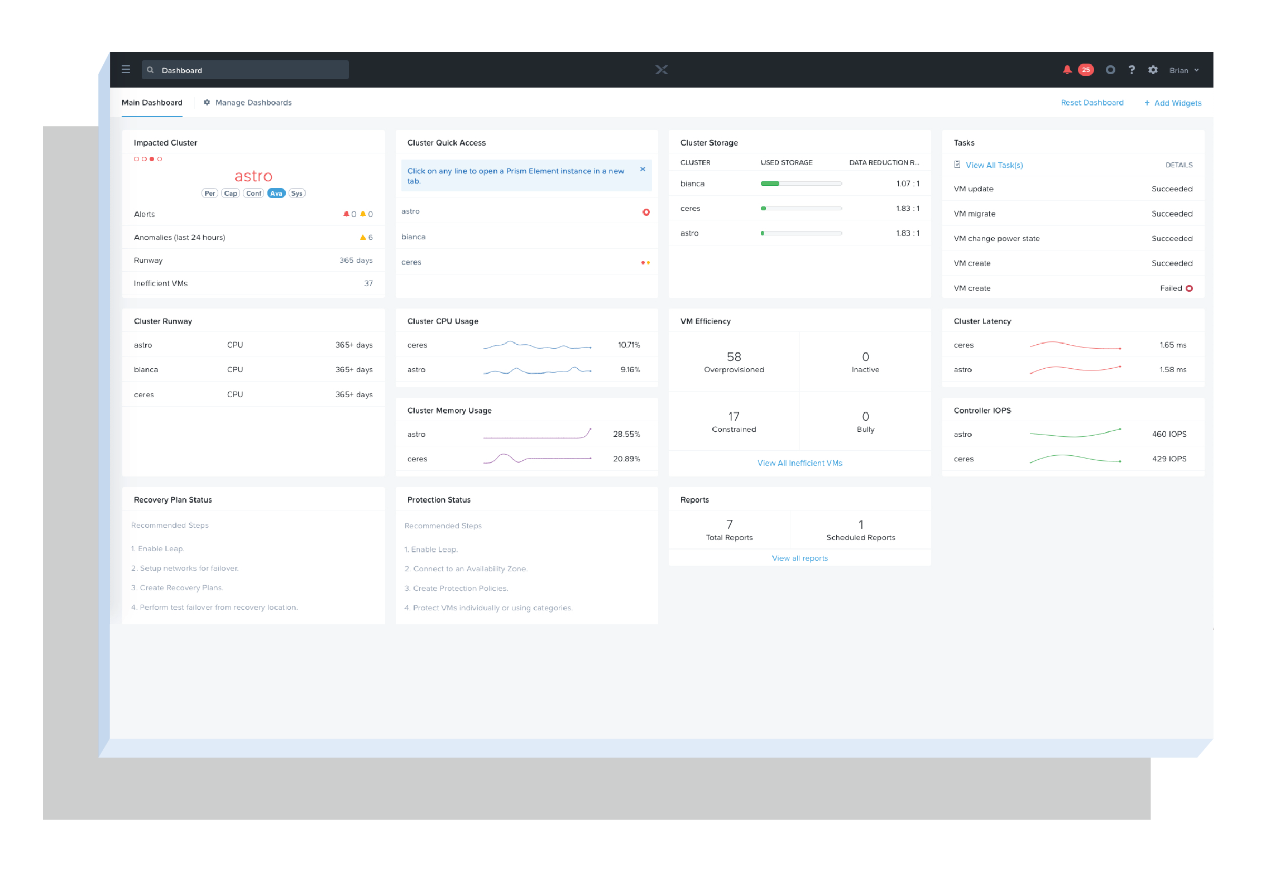The width and height of the screenshot is (1280, 872).
Task: Open the Brian user dropdown
Action: 1180,70
